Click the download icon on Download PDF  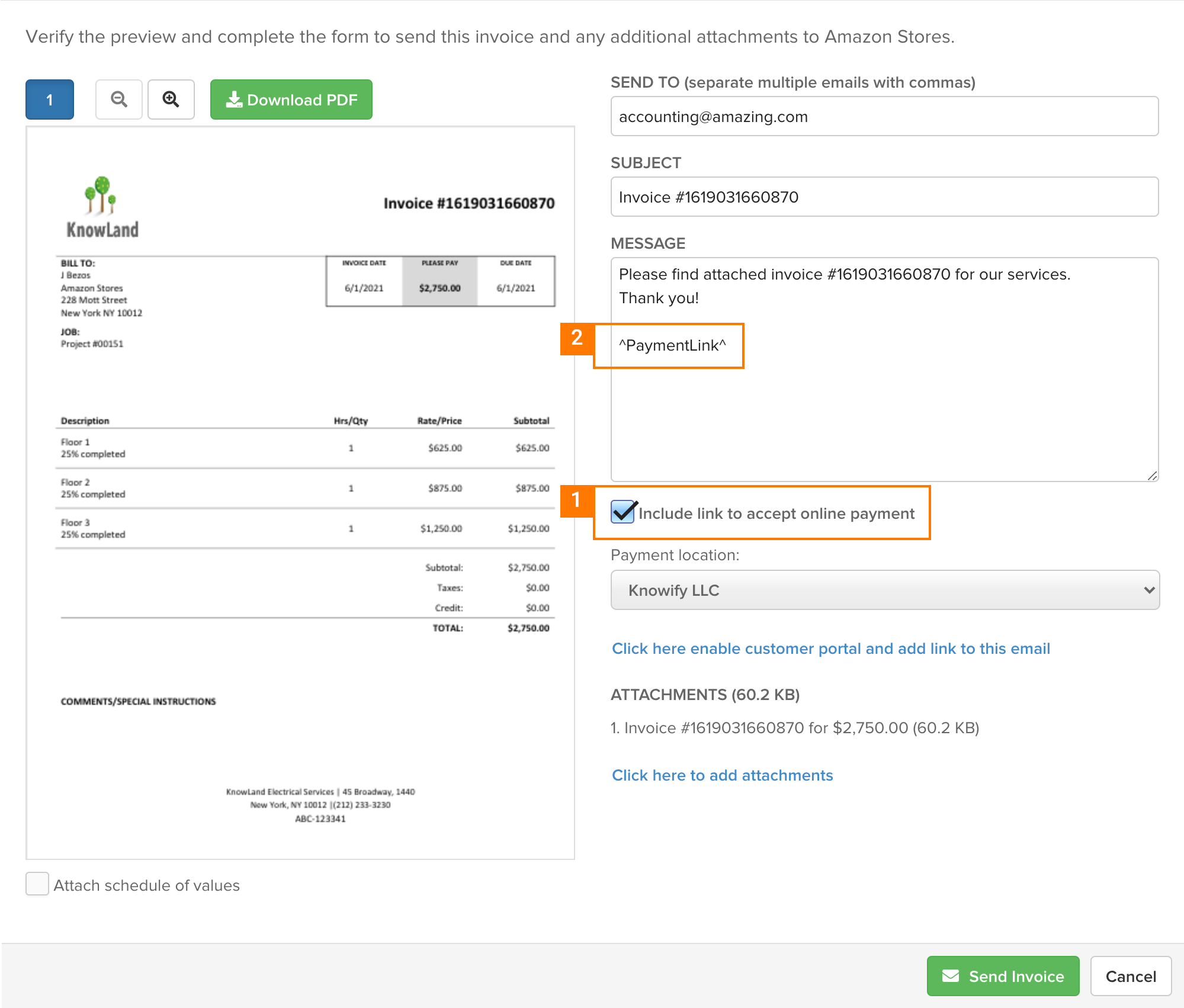coord(235,99)
